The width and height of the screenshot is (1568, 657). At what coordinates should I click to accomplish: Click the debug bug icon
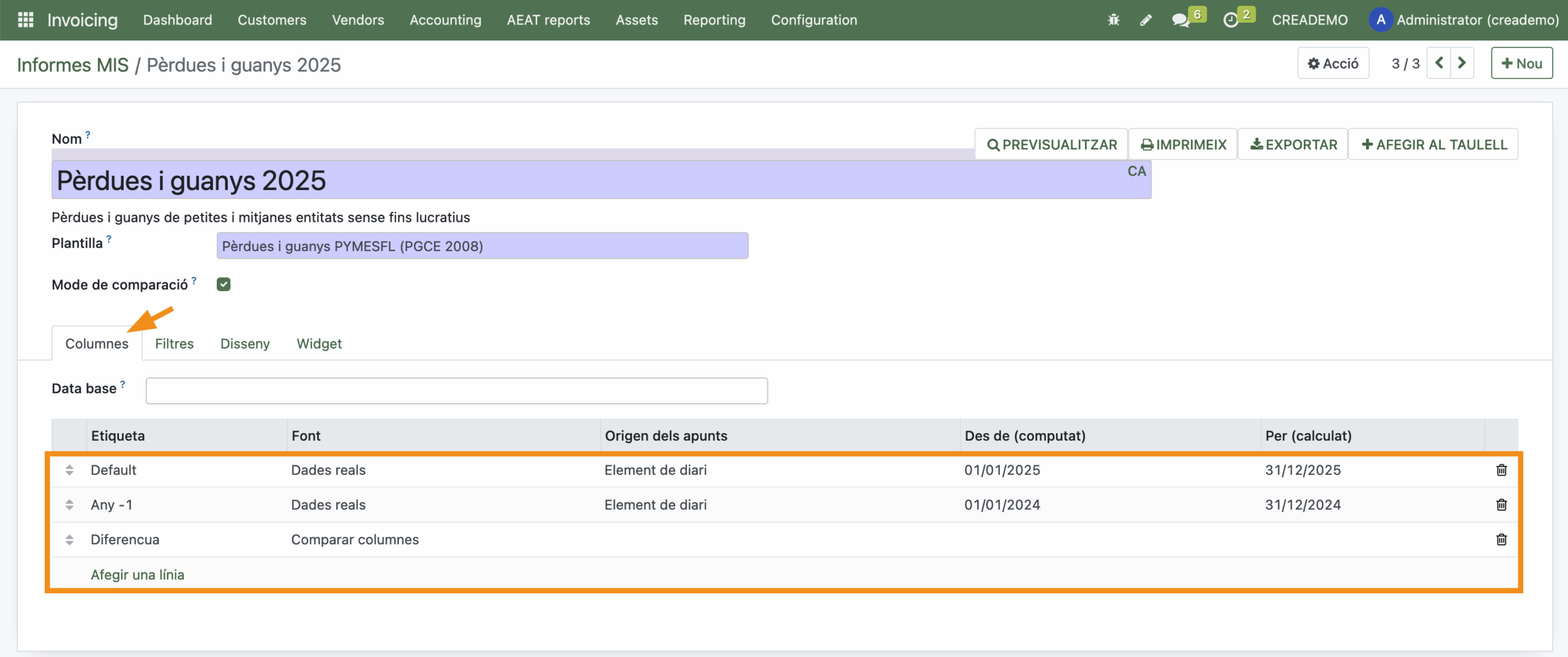coord(1114,20)
